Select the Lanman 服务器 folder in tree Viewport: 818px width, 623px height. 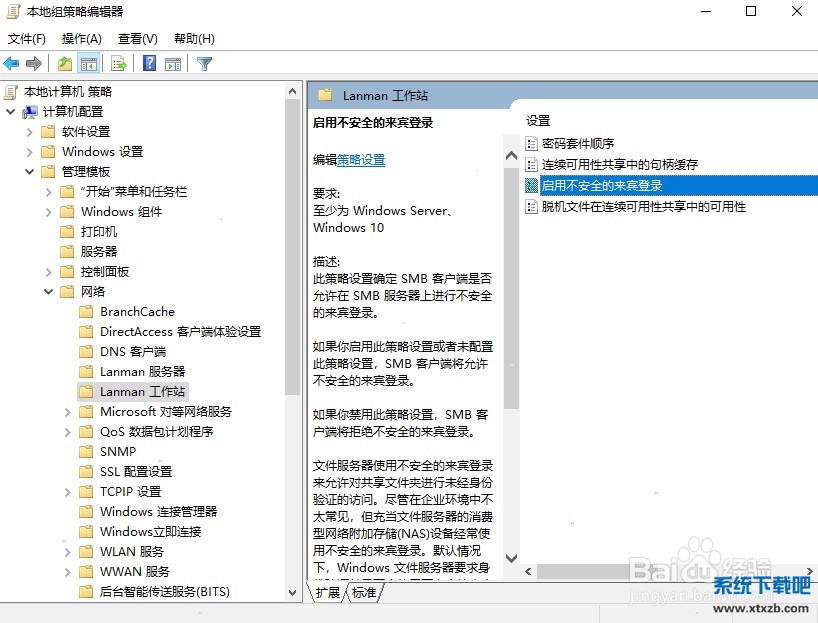[142, 372]
